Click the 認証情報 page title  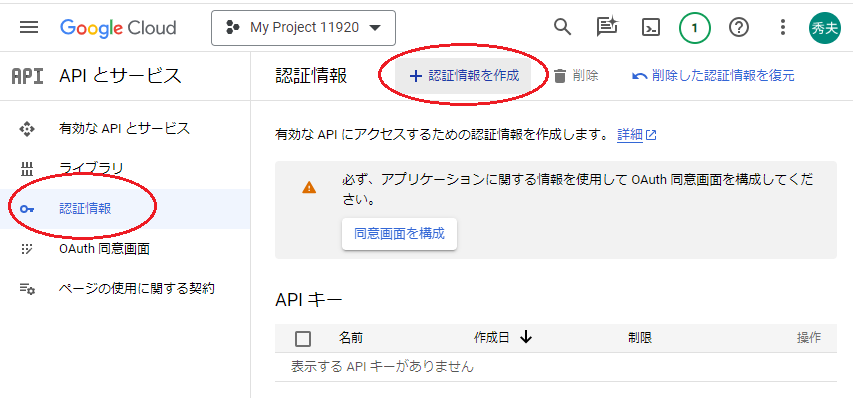[x=311, y=76]
